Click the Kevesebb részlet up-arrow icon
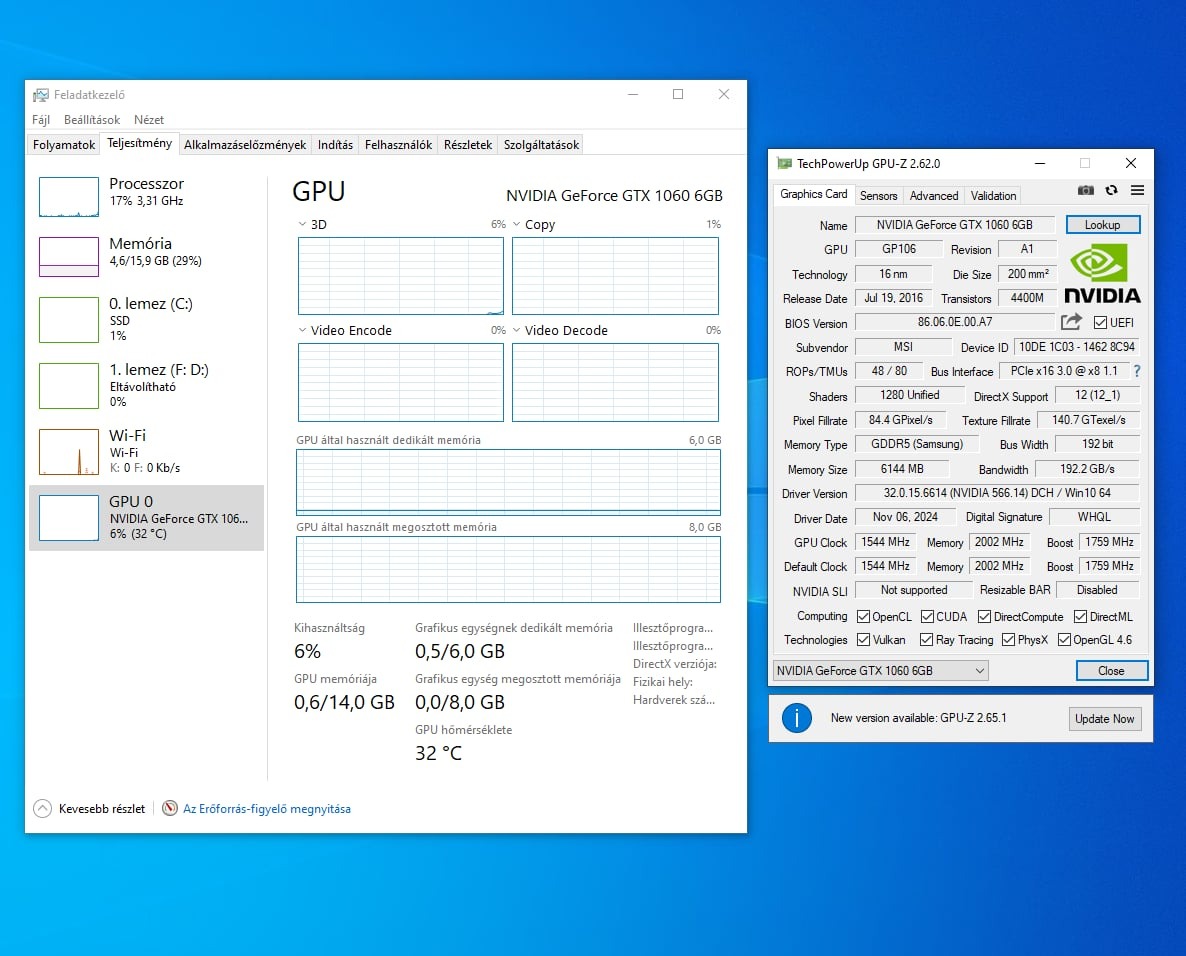This screenshot has width=1186, height=956. coord(42,809)
